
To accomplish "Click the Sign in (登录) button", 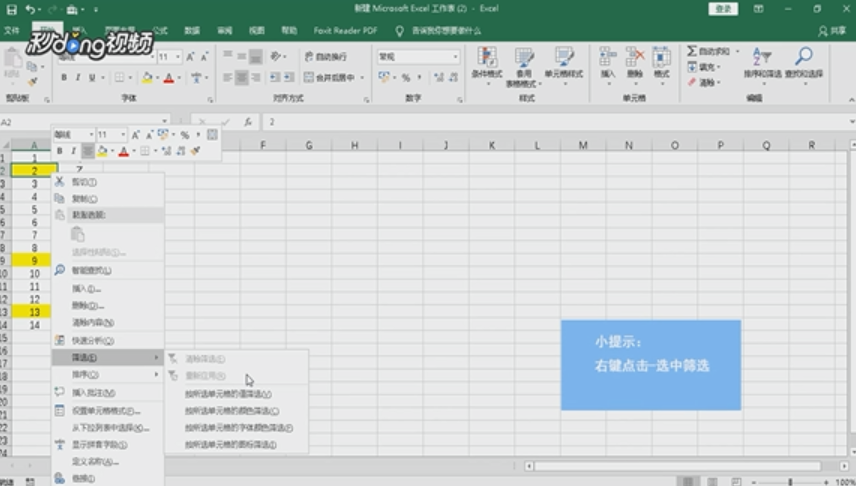I will 723,9.
